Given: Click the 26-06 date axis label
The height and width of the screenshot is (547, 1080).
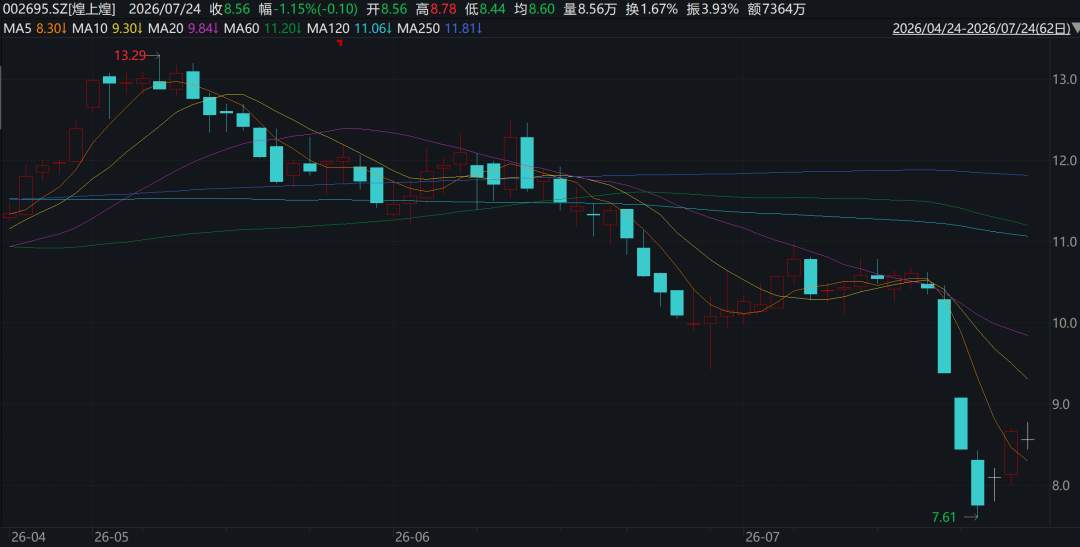Looking at the screenshot, I should click(411, 535).
